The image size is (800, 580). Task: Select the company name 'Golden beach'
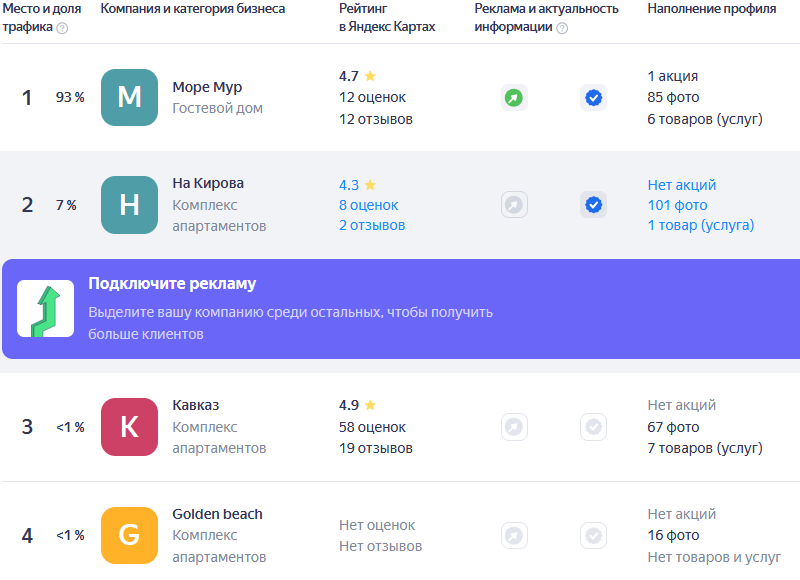(217, 514)
